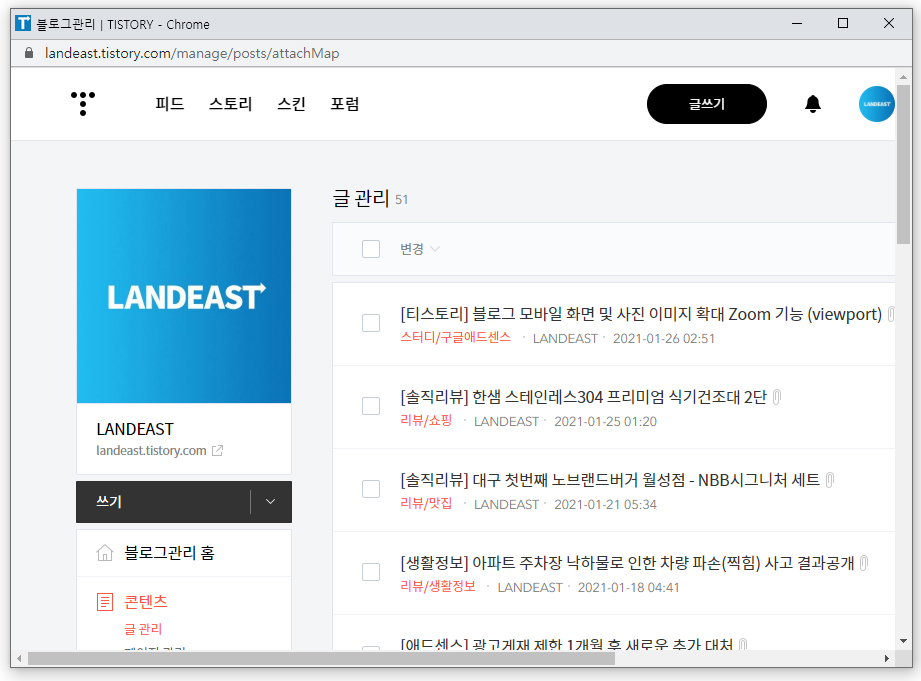Click the horizontal scrollbar thumb

tap(321, 659)
